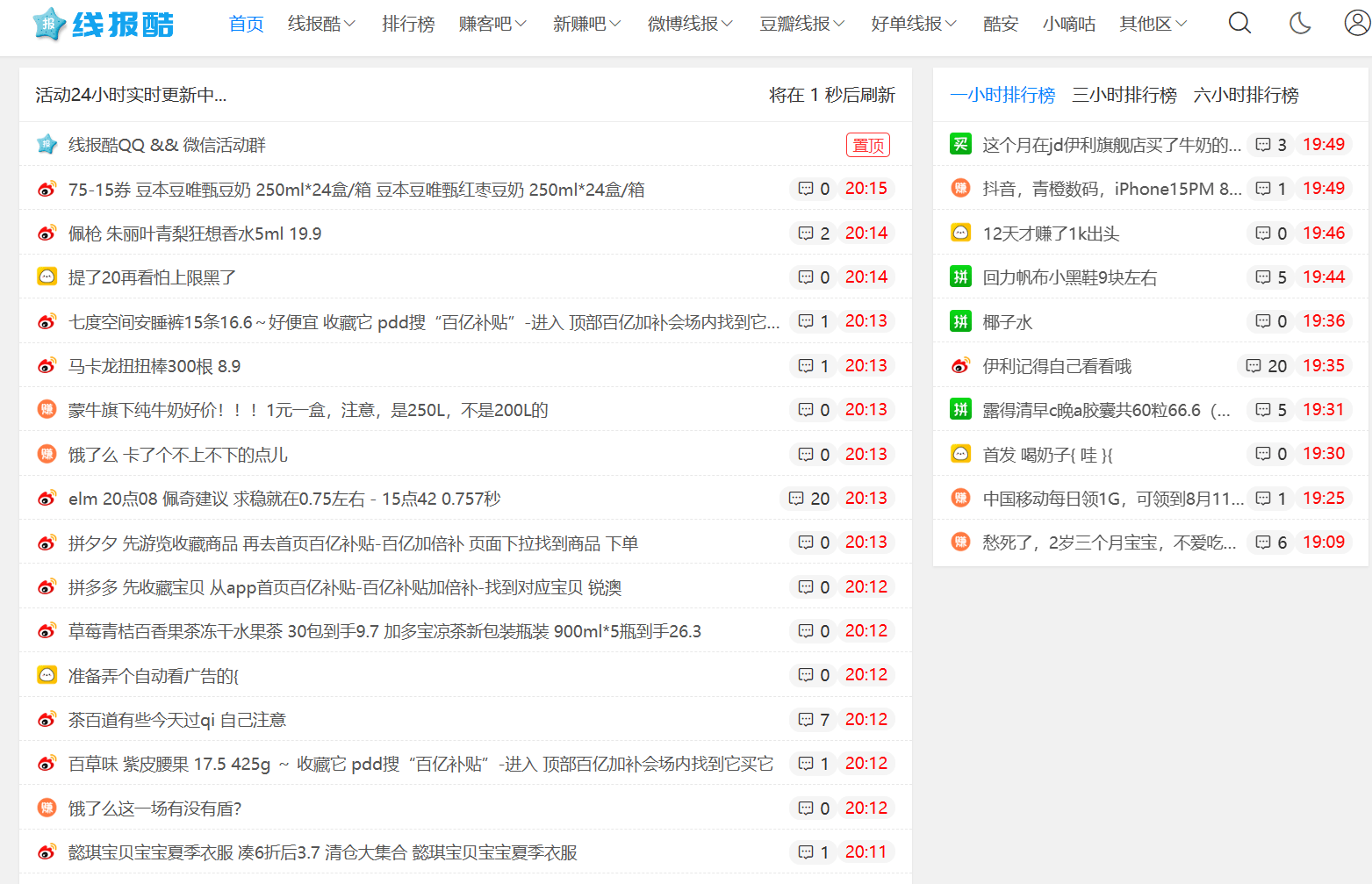Expand the 赚客吧 dropdown menu
This screenshot has height=884, width=1372.
click(492, 24)
